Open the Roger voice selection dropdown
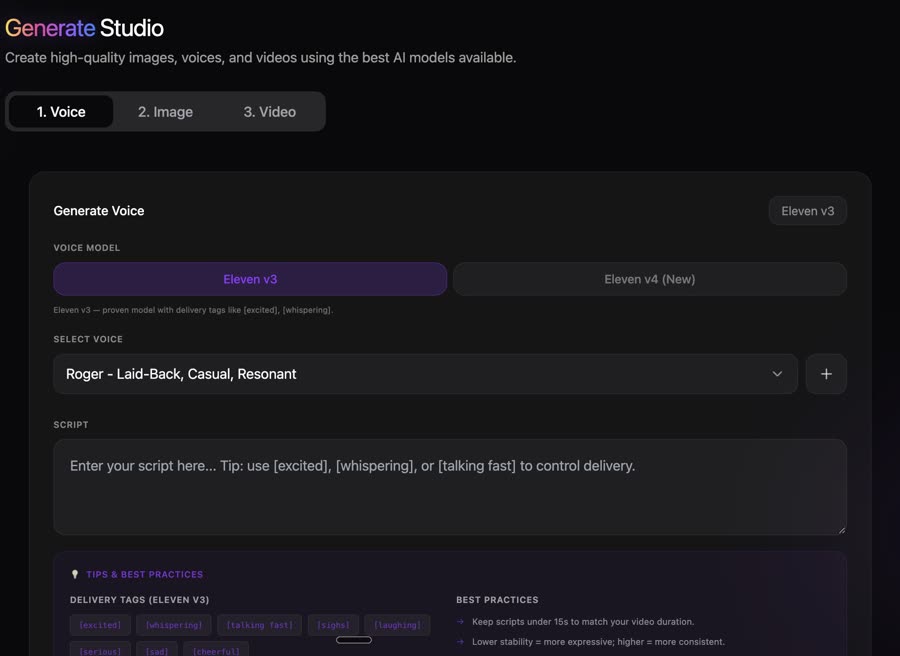The image size is (900, 656). click(x=425, y=374)
